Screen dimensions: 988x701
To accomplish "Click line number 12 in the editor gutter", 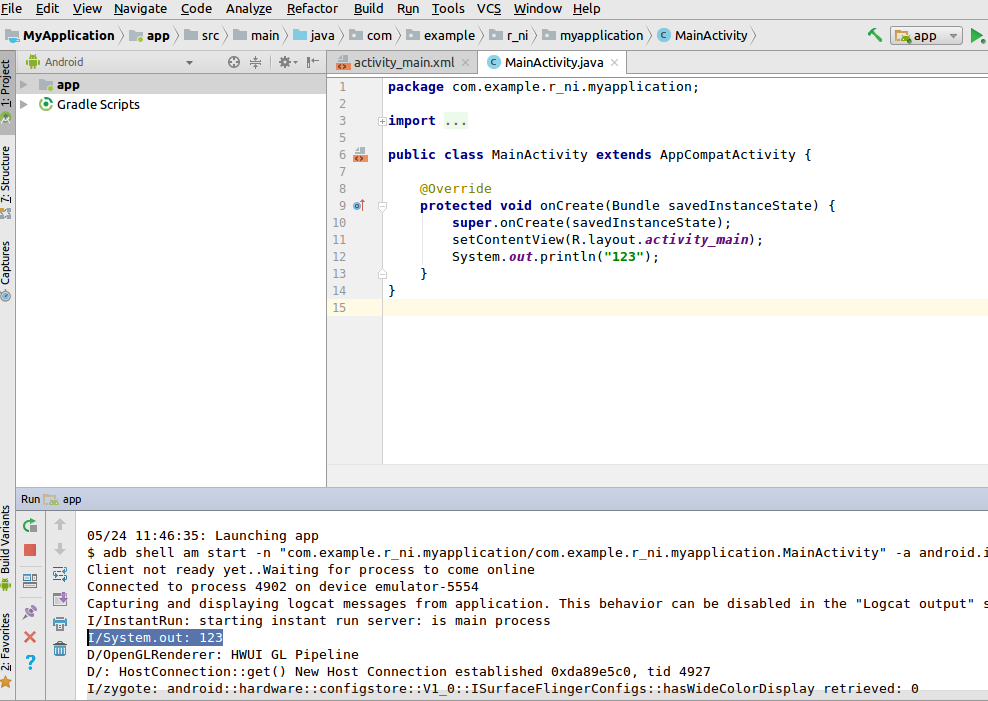I will (341, 256).
